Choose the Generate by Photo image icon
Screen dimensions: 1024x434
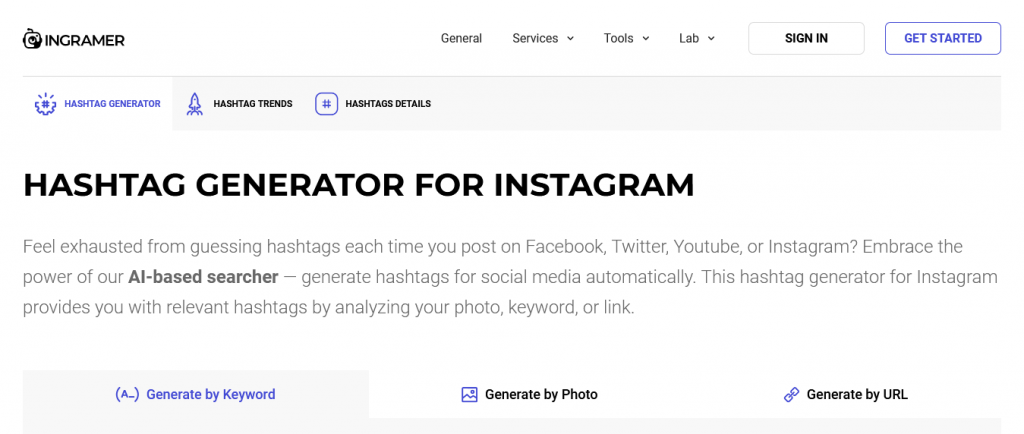470,394
